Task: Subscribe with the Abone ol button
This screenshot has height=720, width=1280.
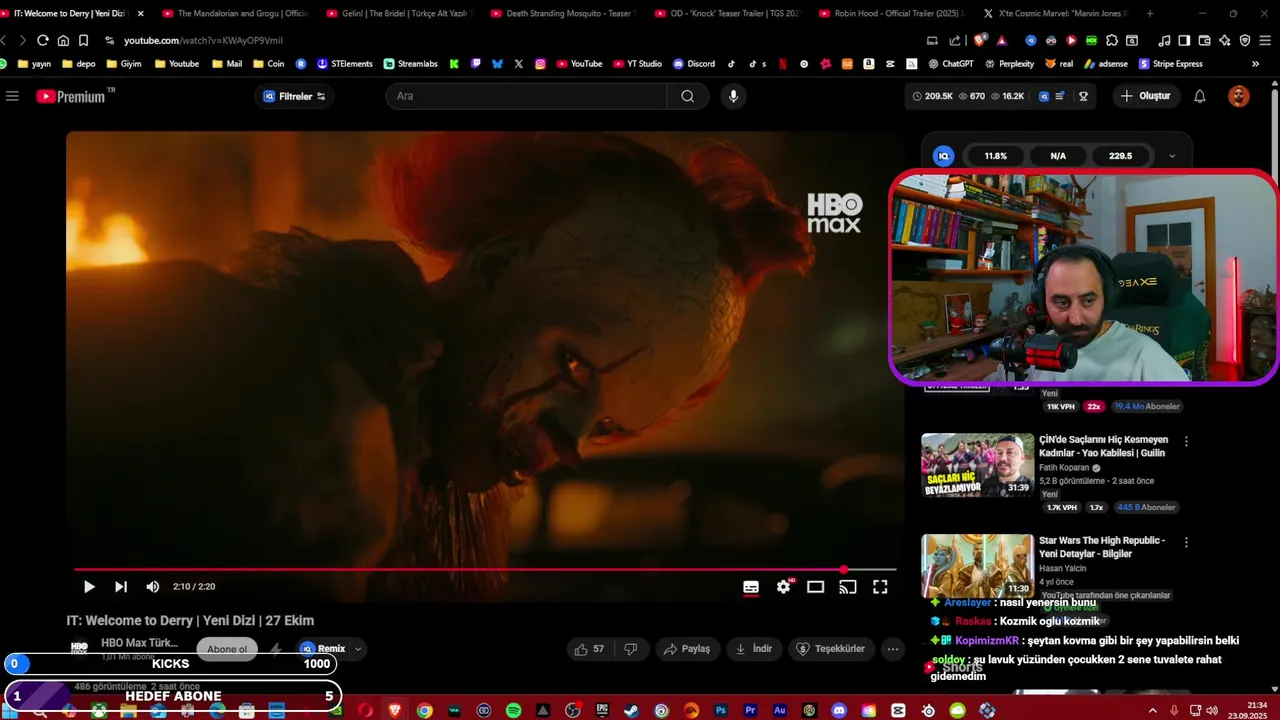Action: click(227, 649)
